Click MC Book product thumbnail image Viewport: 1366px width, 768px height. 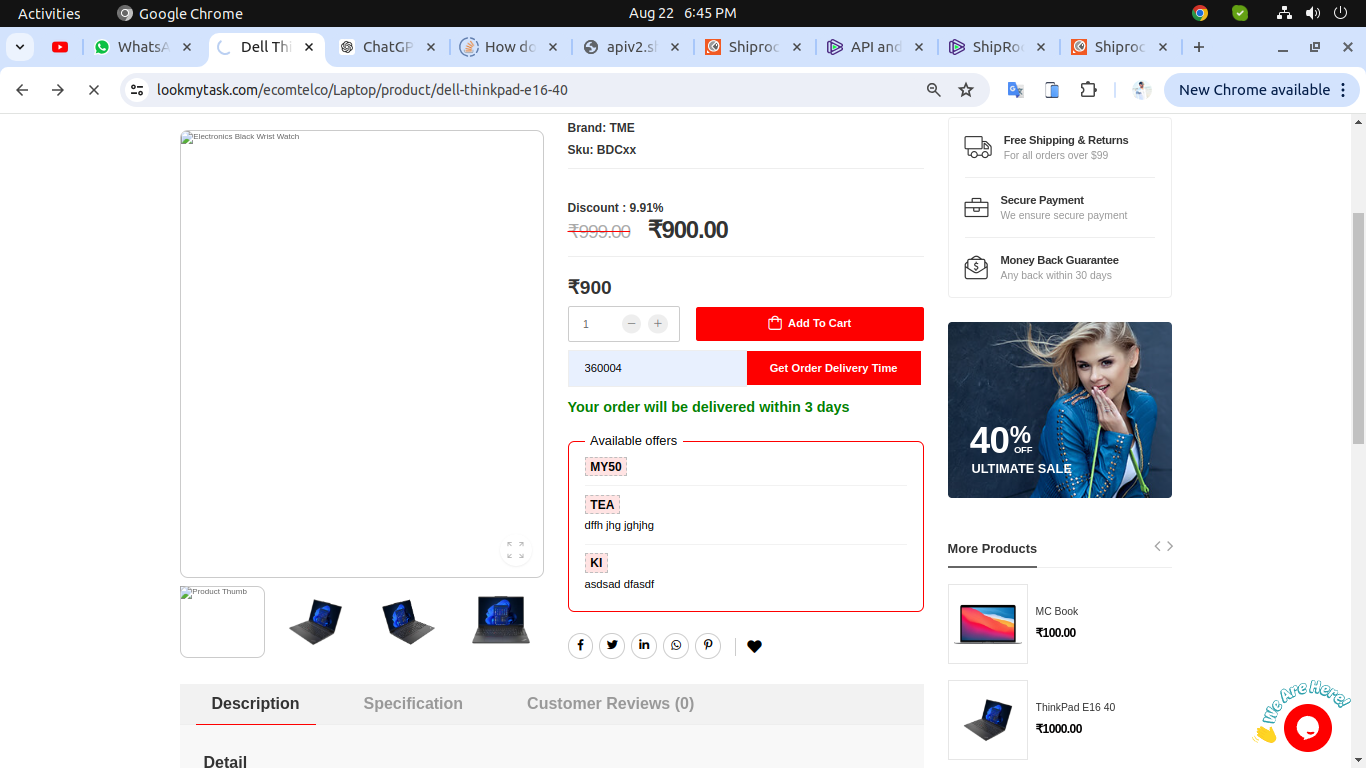pos(988,624)
